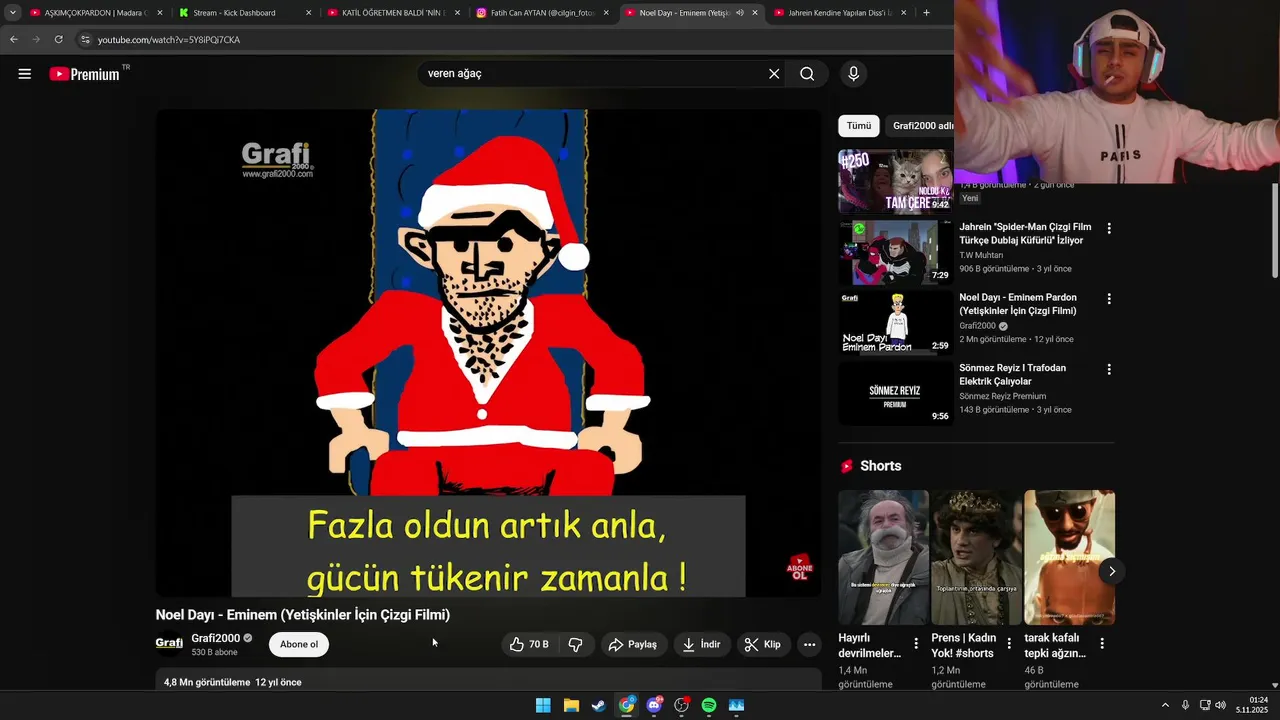Viewport: 1280px width, 720px height.
Task: Open the Grafi2000 channel name link
Action: (216, 638)
